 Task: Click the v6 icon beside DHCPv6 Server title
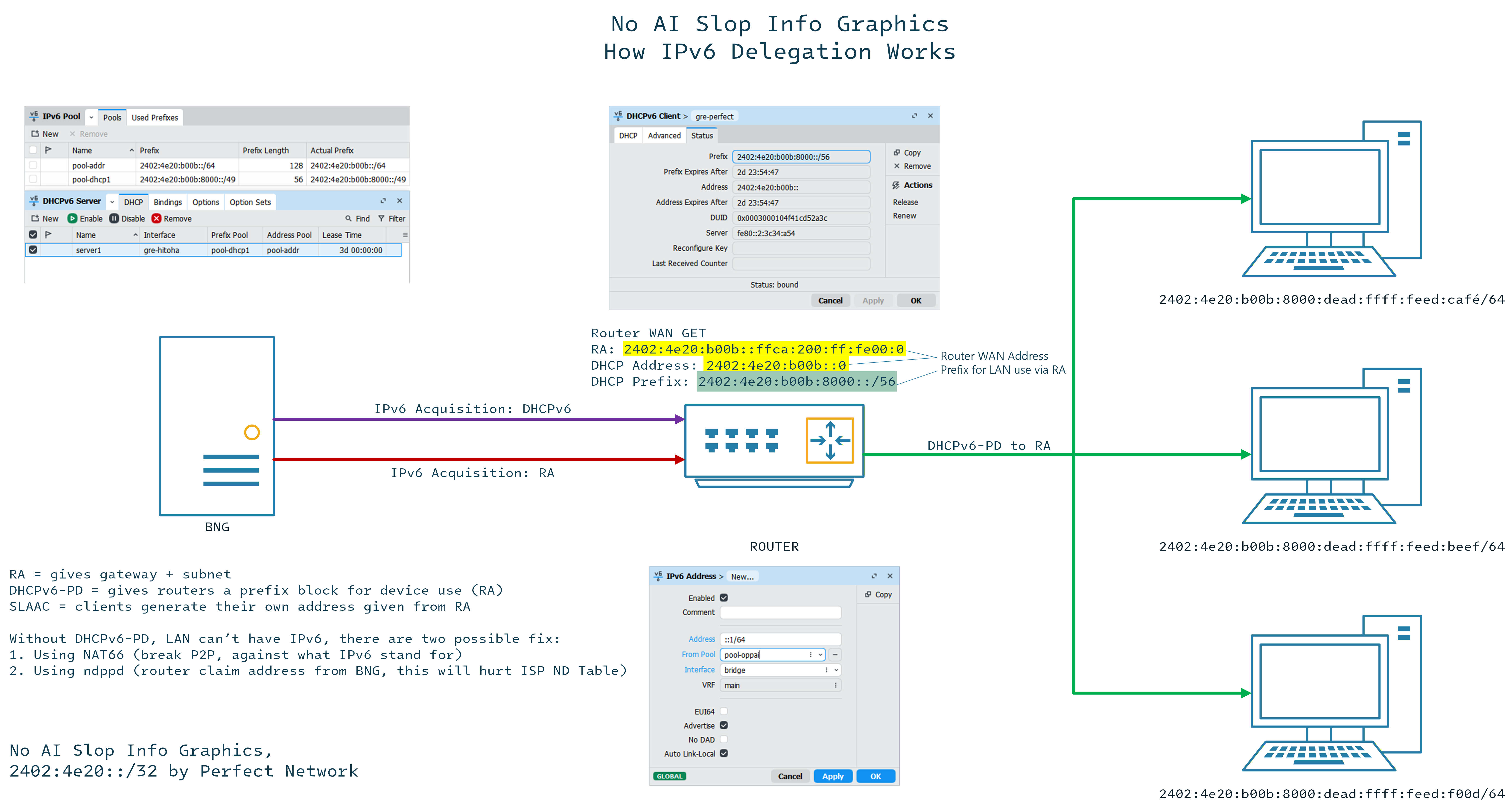click(x=34, y=201)
